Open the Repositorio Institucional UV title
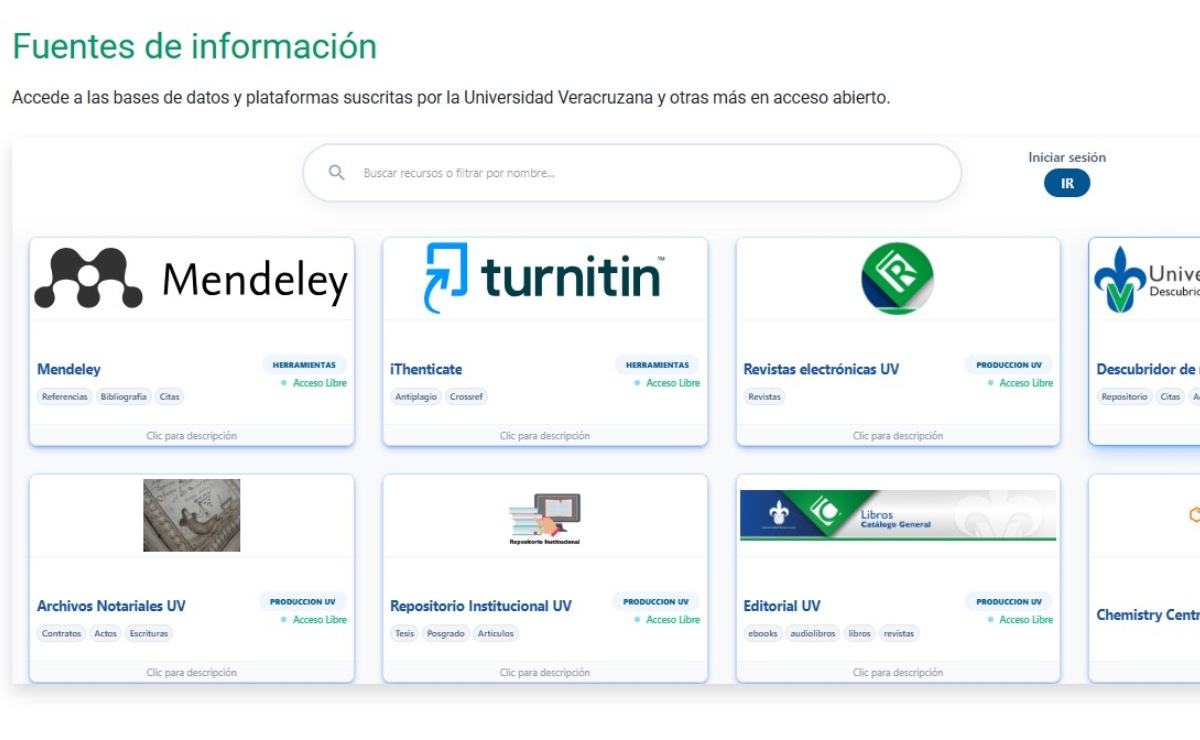1200x740 pixels. point(481,606)
